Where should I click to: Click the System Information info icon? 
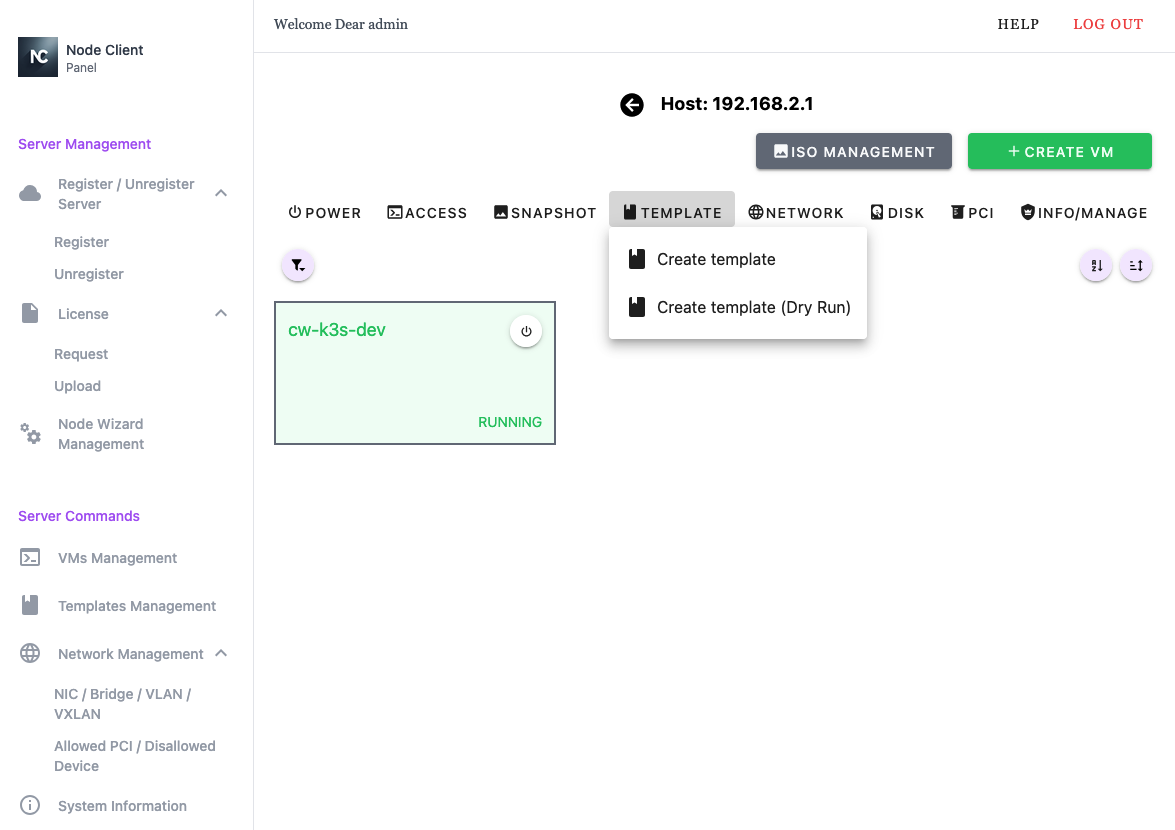tap(31, 806)
